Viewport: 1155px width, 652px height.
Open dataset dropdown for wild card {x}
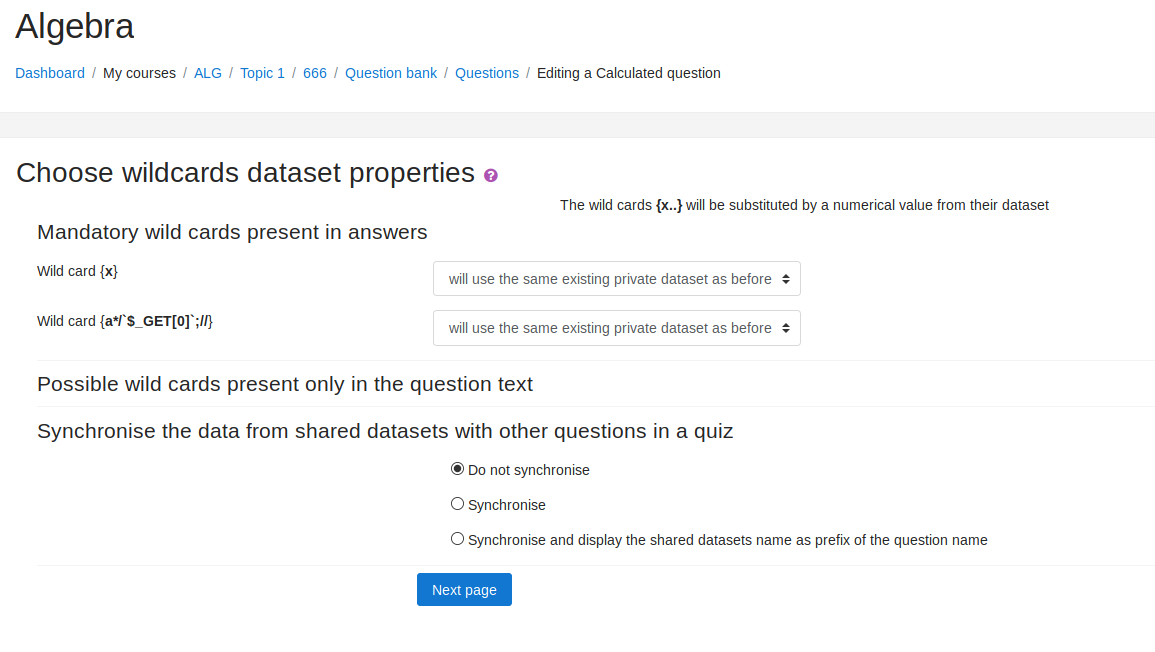pos(616,279)
